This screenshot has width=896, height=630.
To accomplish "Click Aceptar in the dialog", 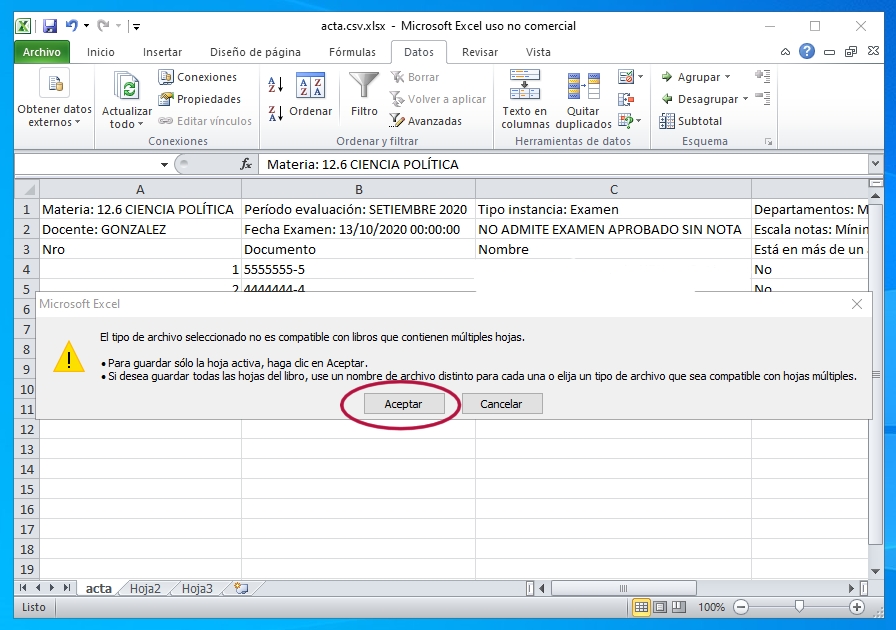I will tap(402, 404).
